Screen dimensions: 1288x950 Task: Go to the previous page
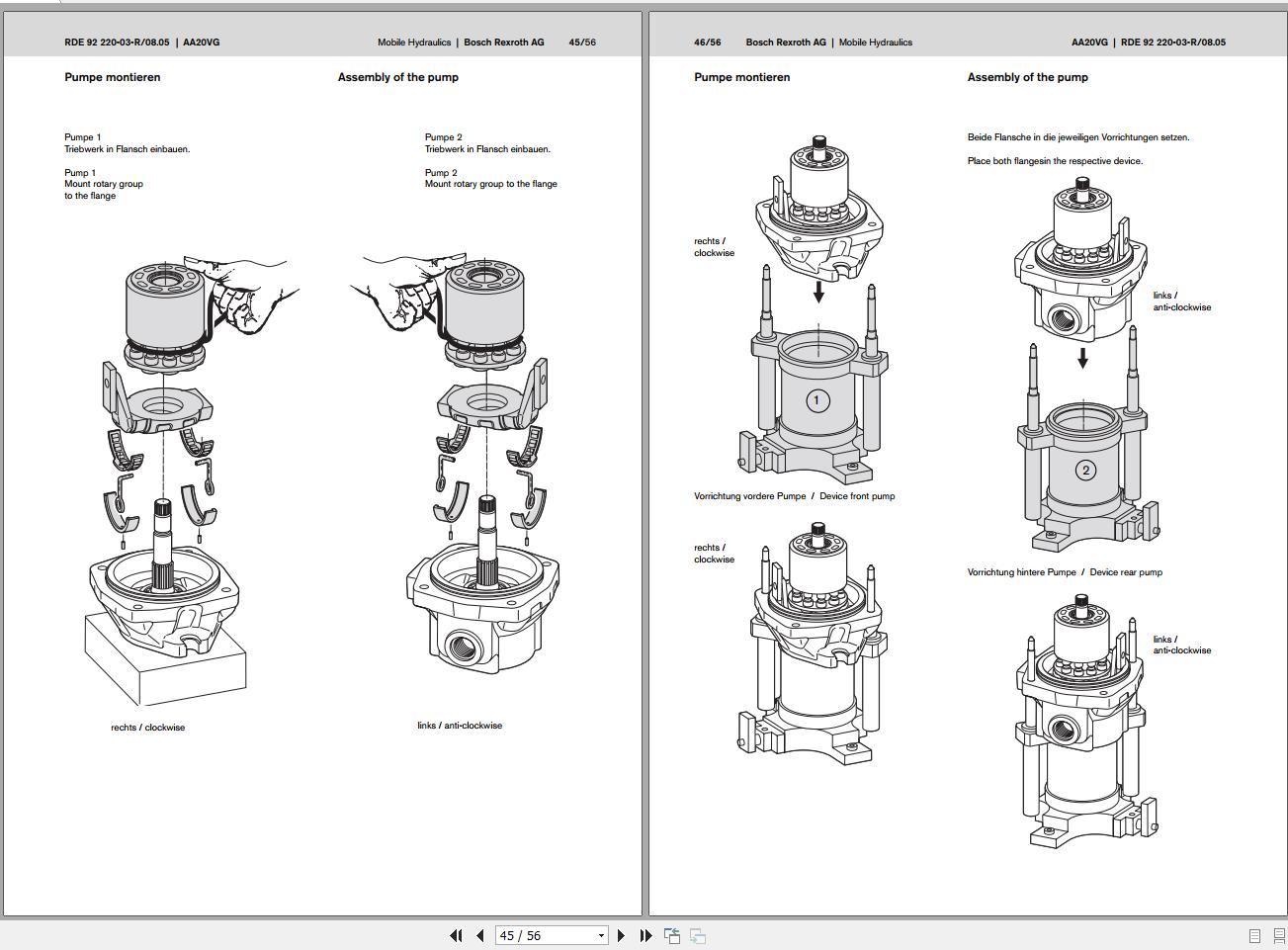pyautogui.click(x=478, y=935)
